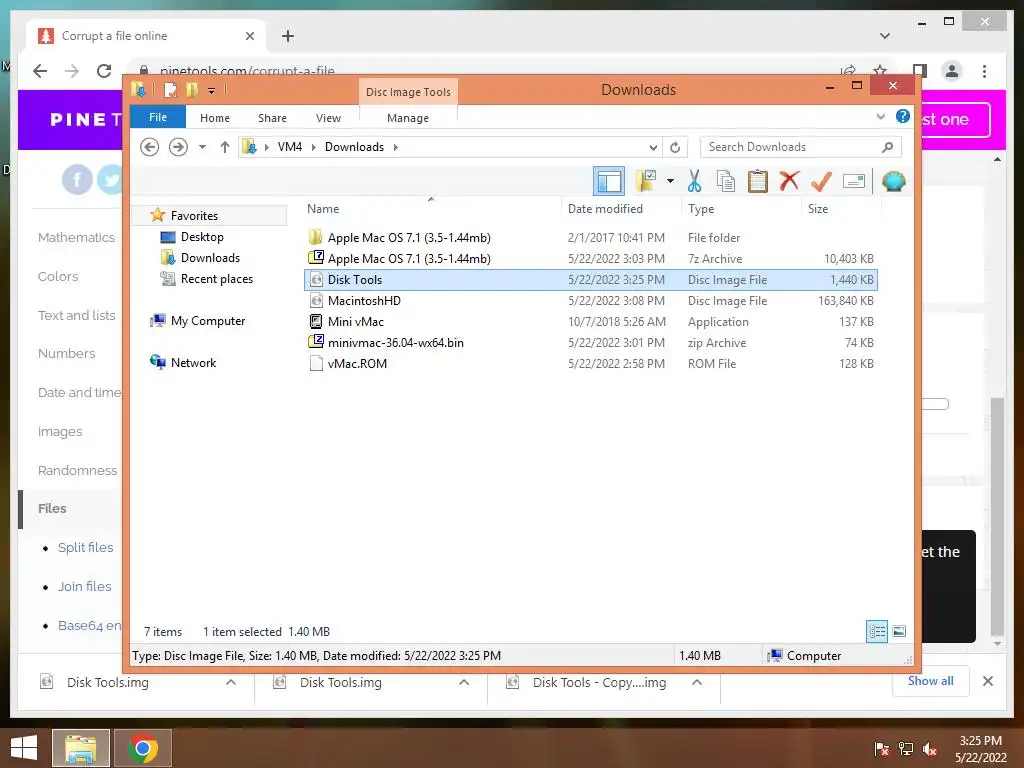Open the recent locations dropdown arrow
The height and width of the screenshot is (768, 1024).
[x=202, y=147]
